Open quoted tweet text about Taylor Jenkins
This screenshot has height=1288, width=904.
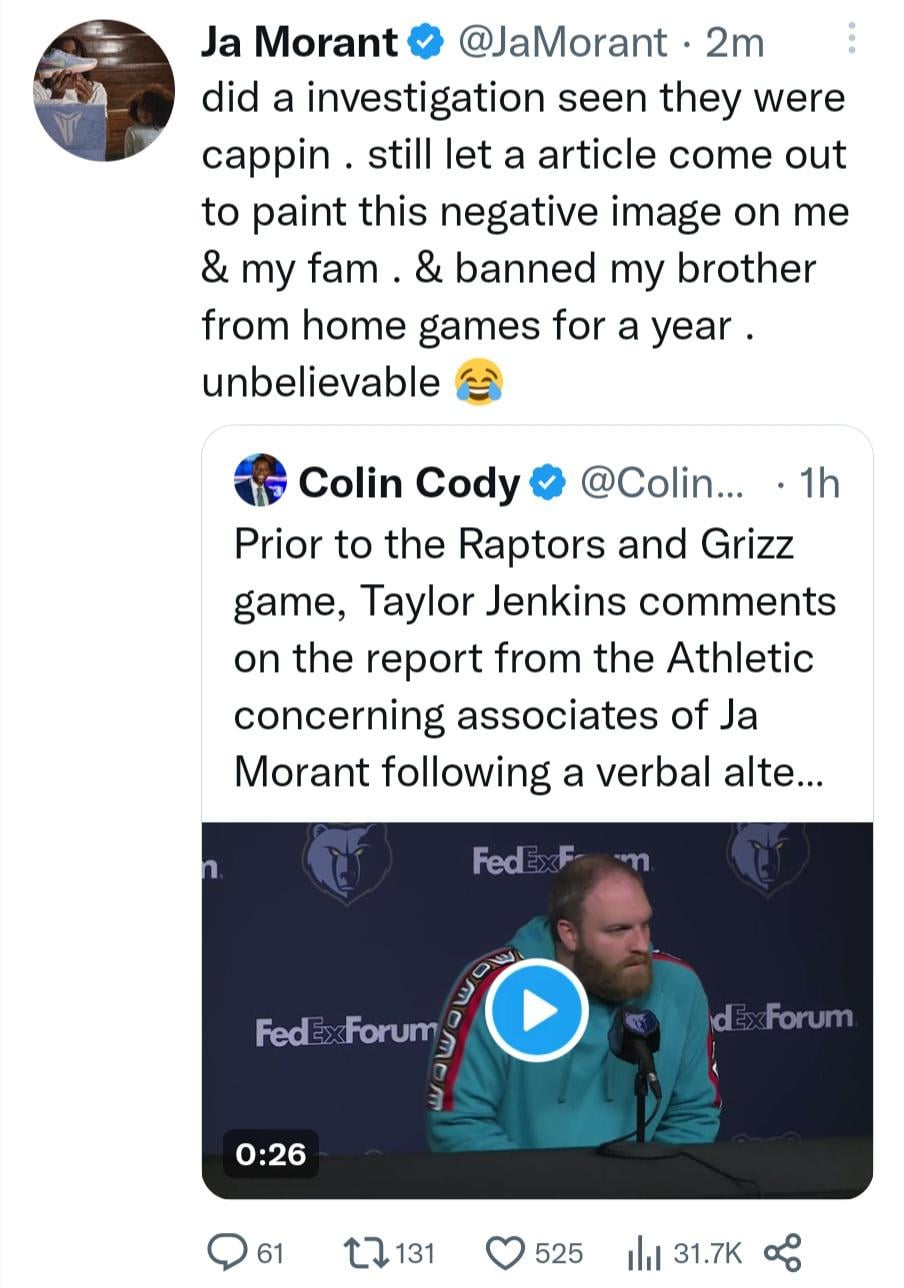click(x=532, y=658)
